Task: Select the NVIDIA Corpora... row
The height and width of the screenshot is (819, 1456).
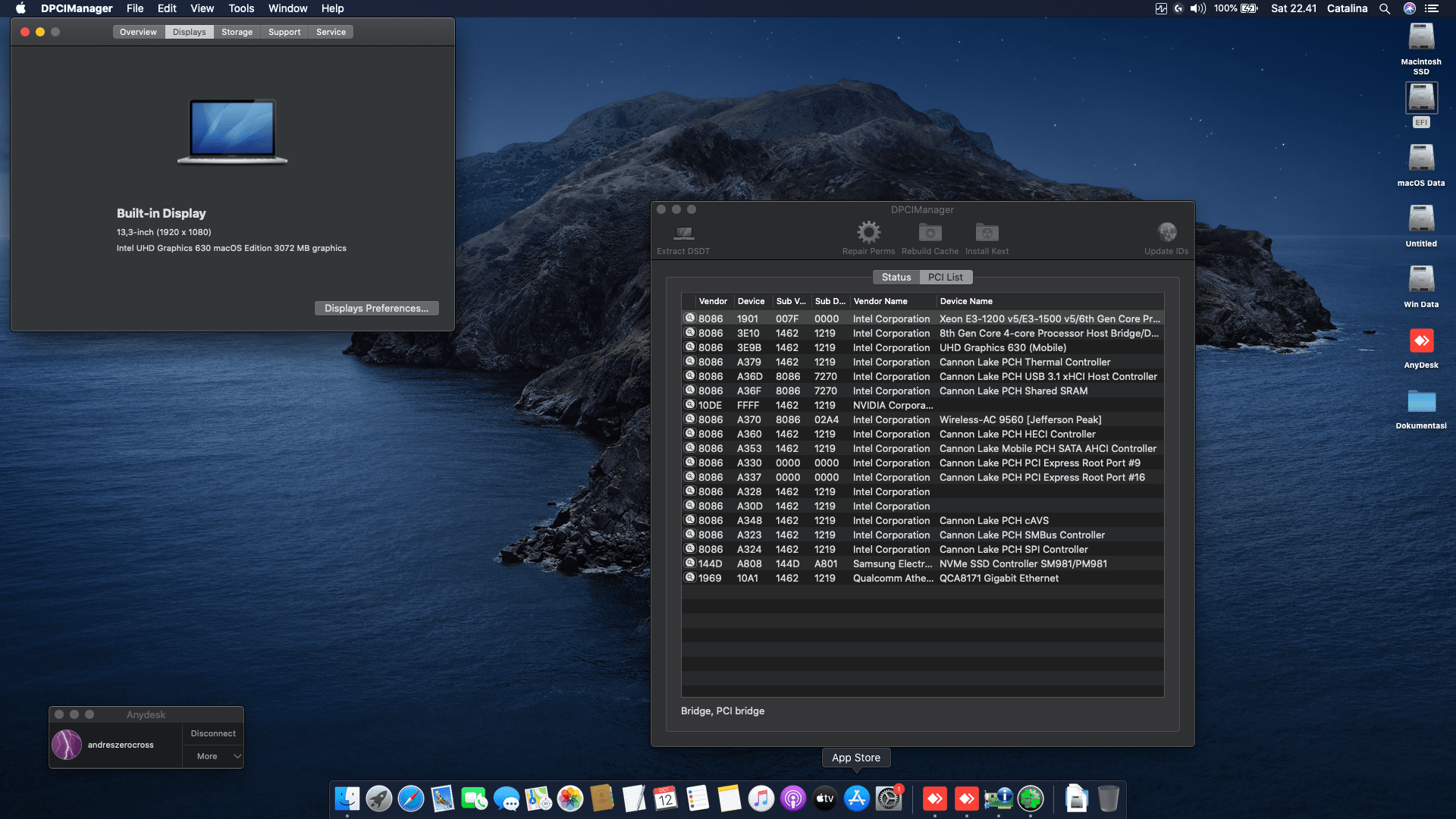Action: click(x=922, y=405)
